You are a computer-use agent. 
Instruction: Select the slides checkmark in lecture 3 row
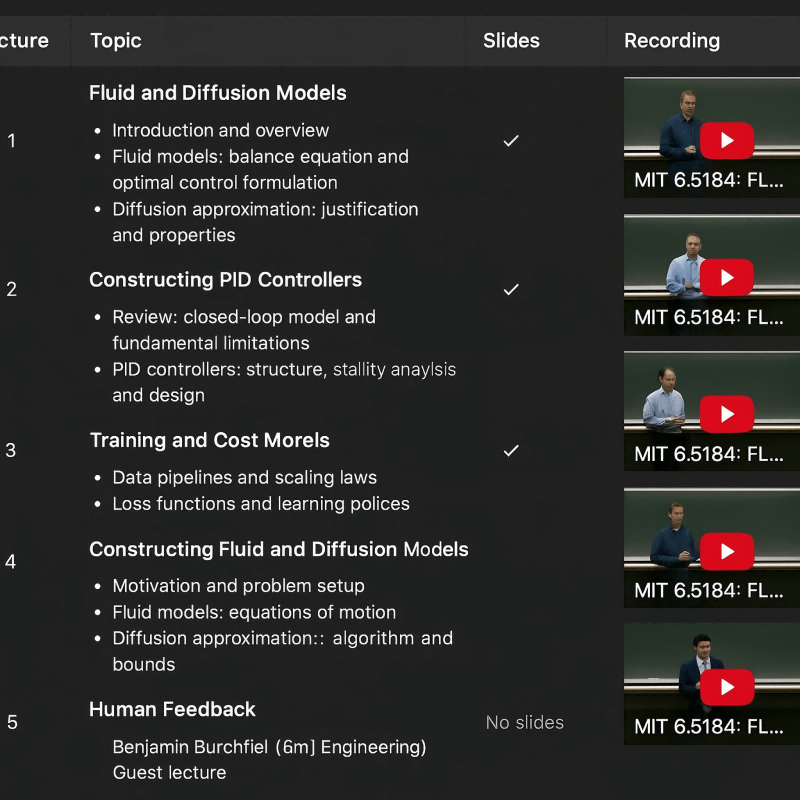(511, 450)
